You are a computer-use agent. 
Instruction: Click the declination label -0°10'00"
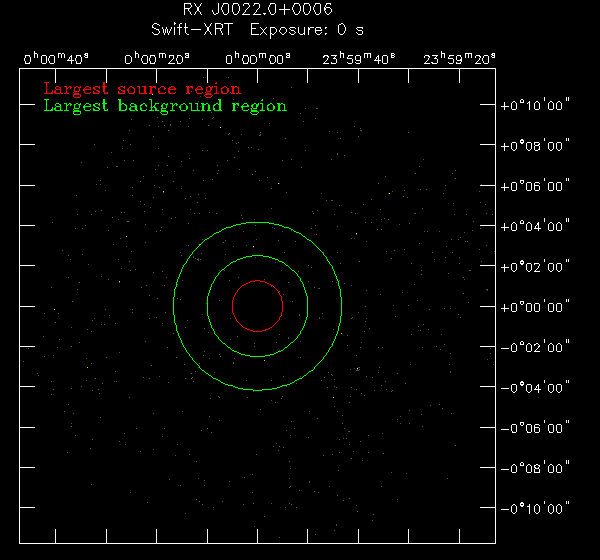coord(535,508)
